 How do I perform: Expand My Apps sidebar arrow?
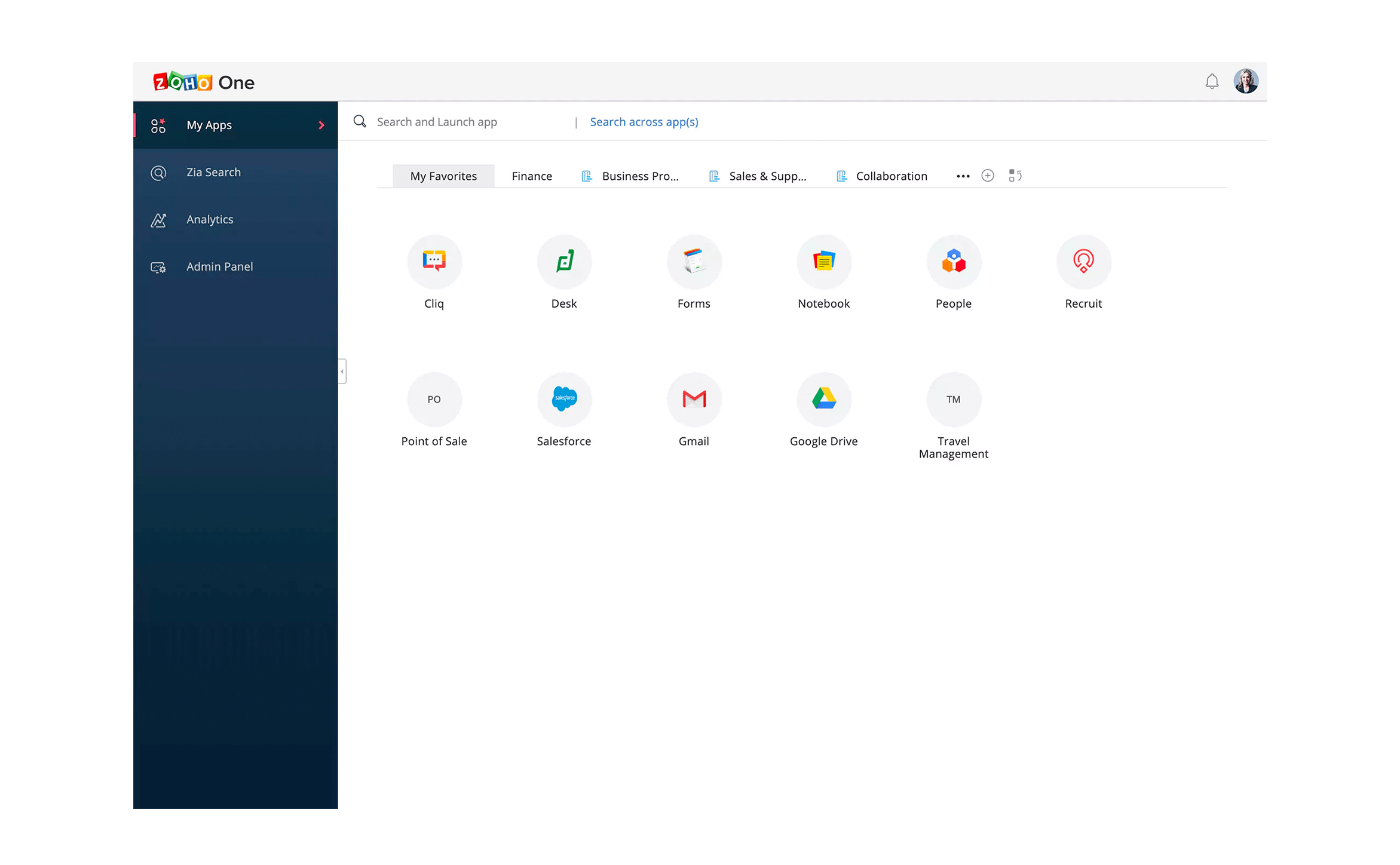321,125
